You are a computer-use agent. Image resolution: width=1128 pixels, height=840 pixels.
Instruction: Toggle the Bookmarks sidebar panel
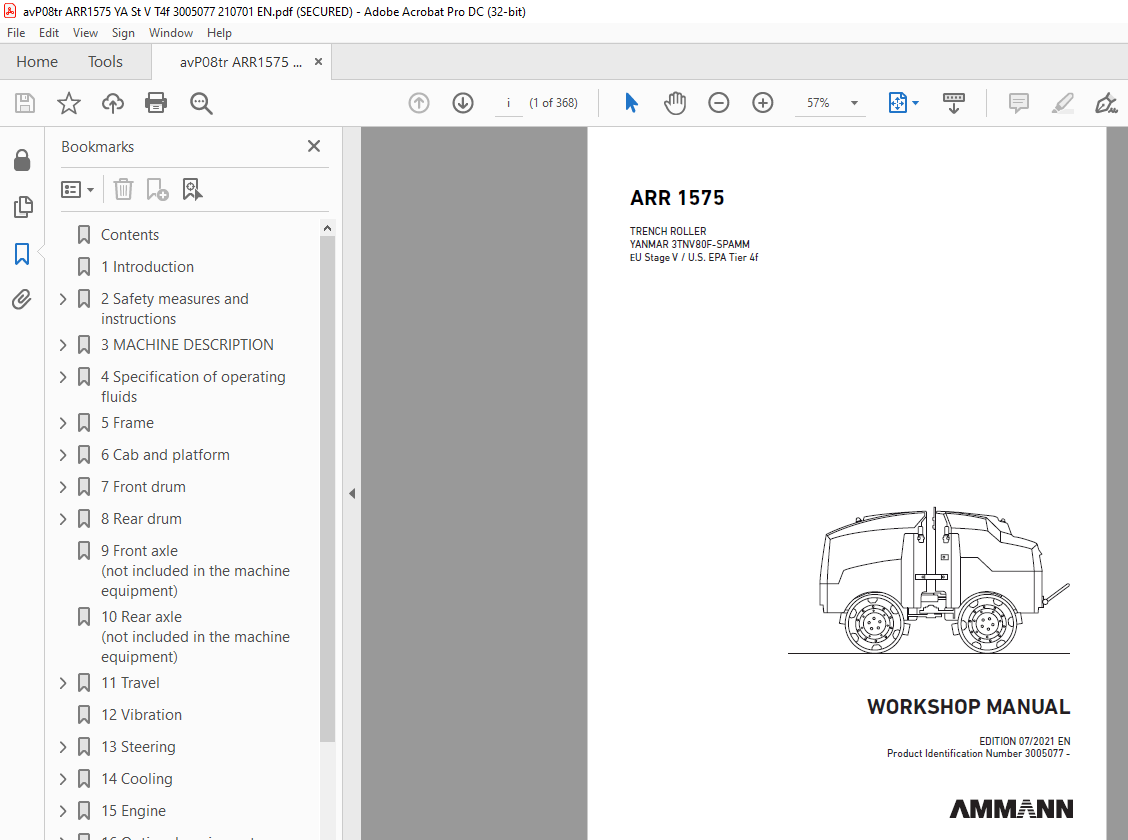click(x=22, y=253)
